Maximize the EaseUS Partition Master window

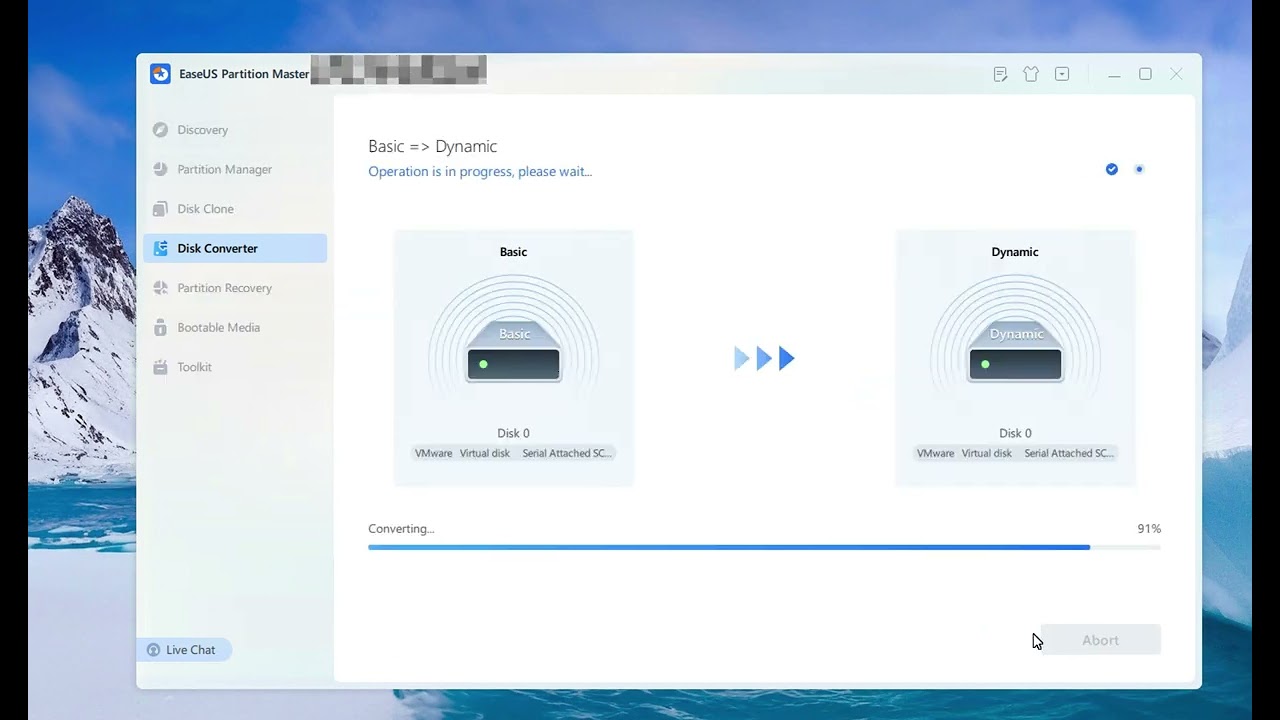[x=1145, y=74]
